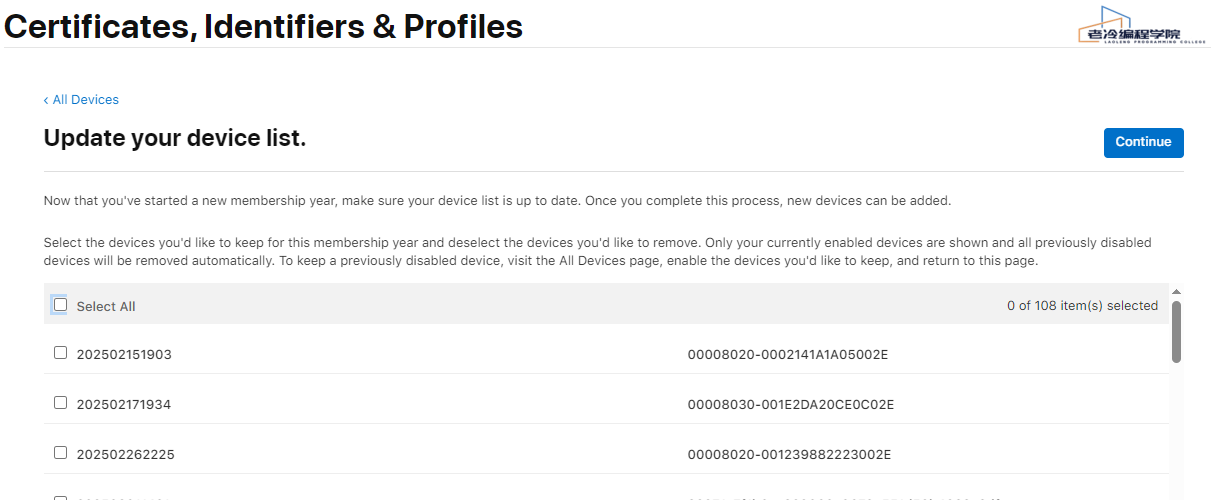Click identifier 00008030-001E2DA20CE0C02E

[x=790, y=405]
